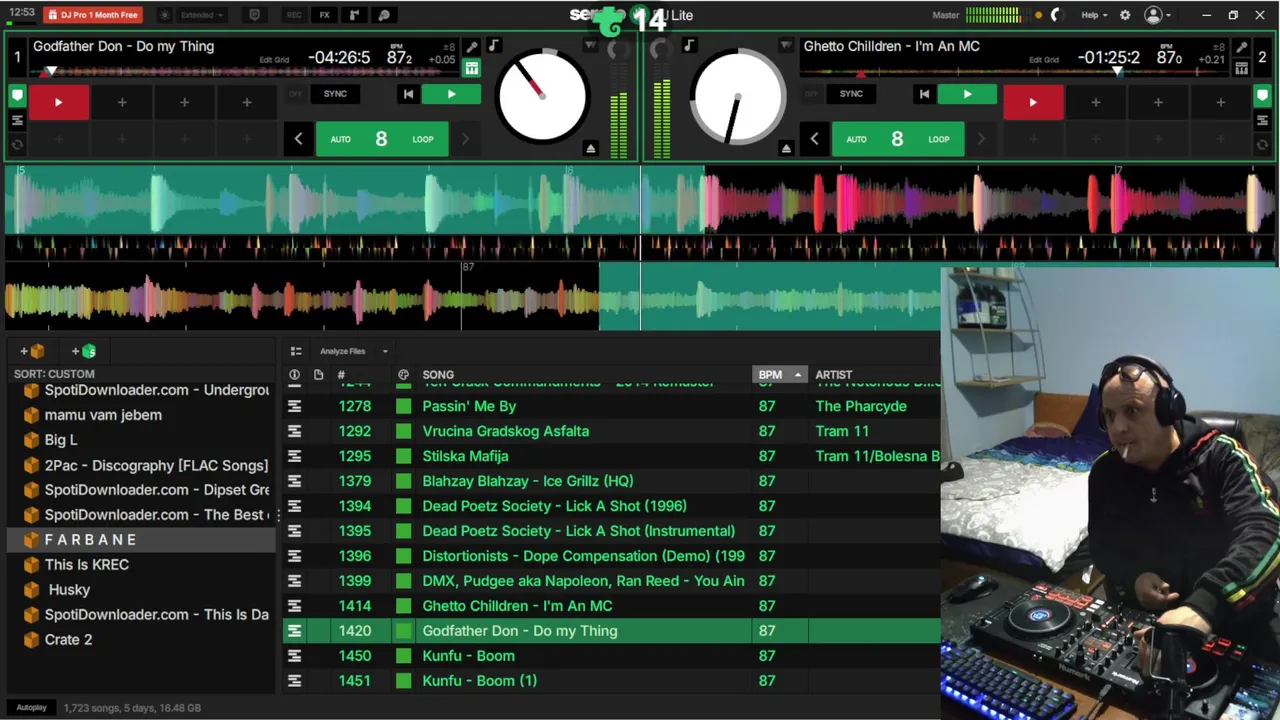
Task: Click the status info column icon
Action: 294,375
